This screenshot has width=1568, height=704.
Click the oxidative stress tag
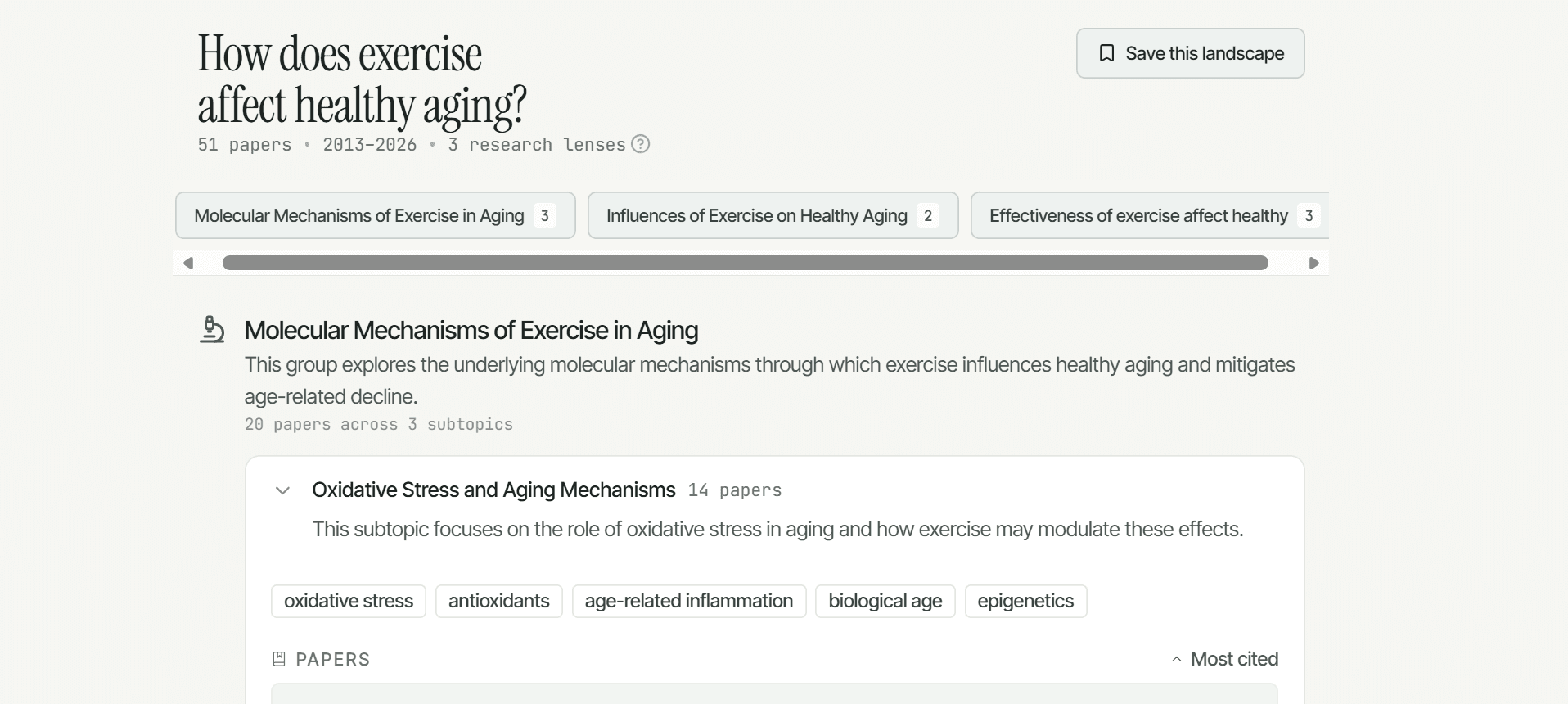(x=349, y=601)
